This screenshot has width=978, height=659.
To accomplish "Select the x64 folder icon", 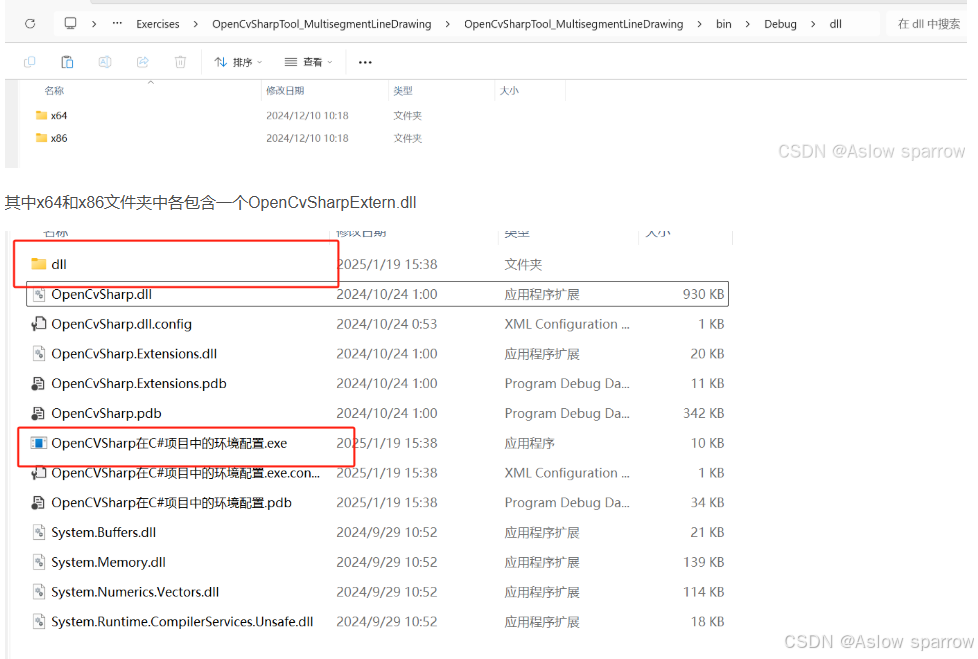I will point(42,115).
